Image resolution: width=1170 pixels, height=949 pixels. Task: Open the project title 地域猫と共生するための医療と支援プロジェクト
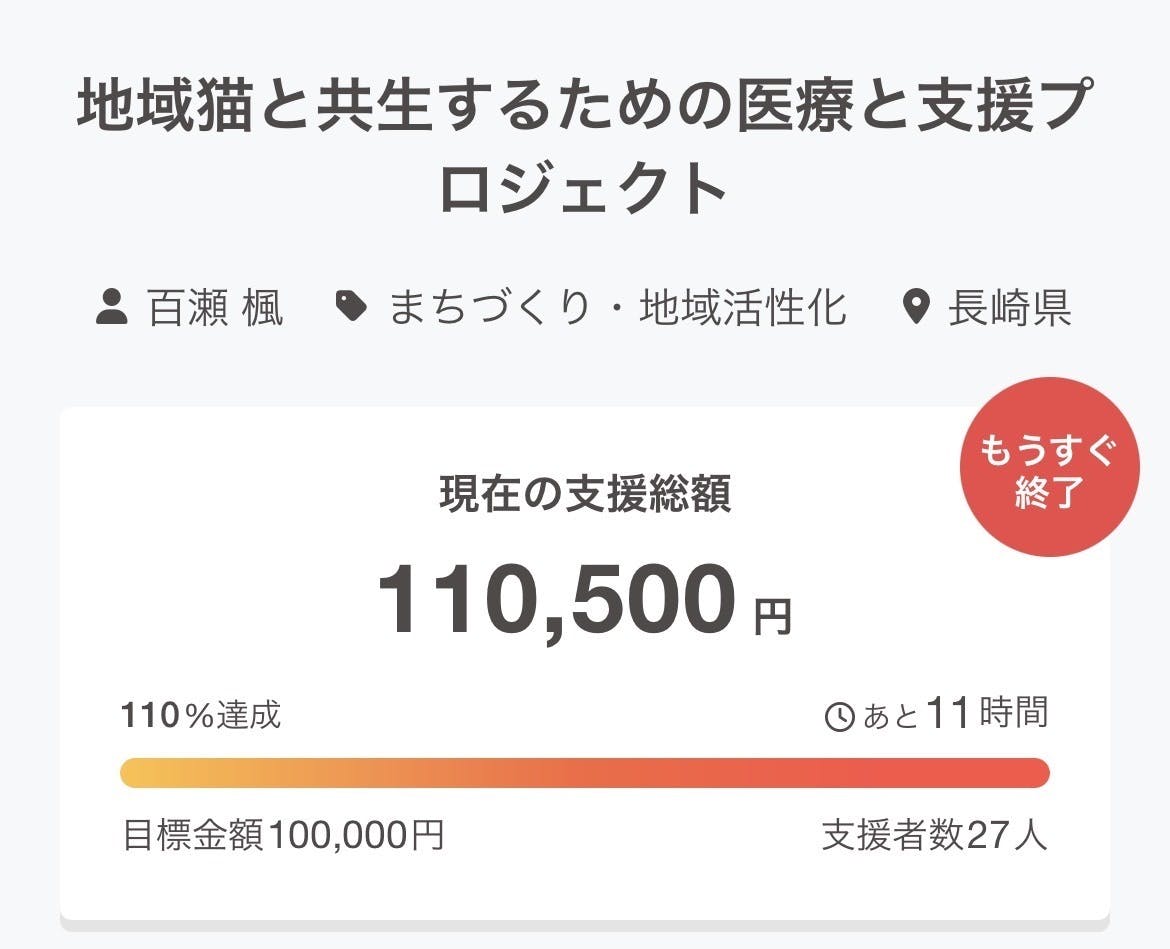pyautogui.click(x=584, y=147)
